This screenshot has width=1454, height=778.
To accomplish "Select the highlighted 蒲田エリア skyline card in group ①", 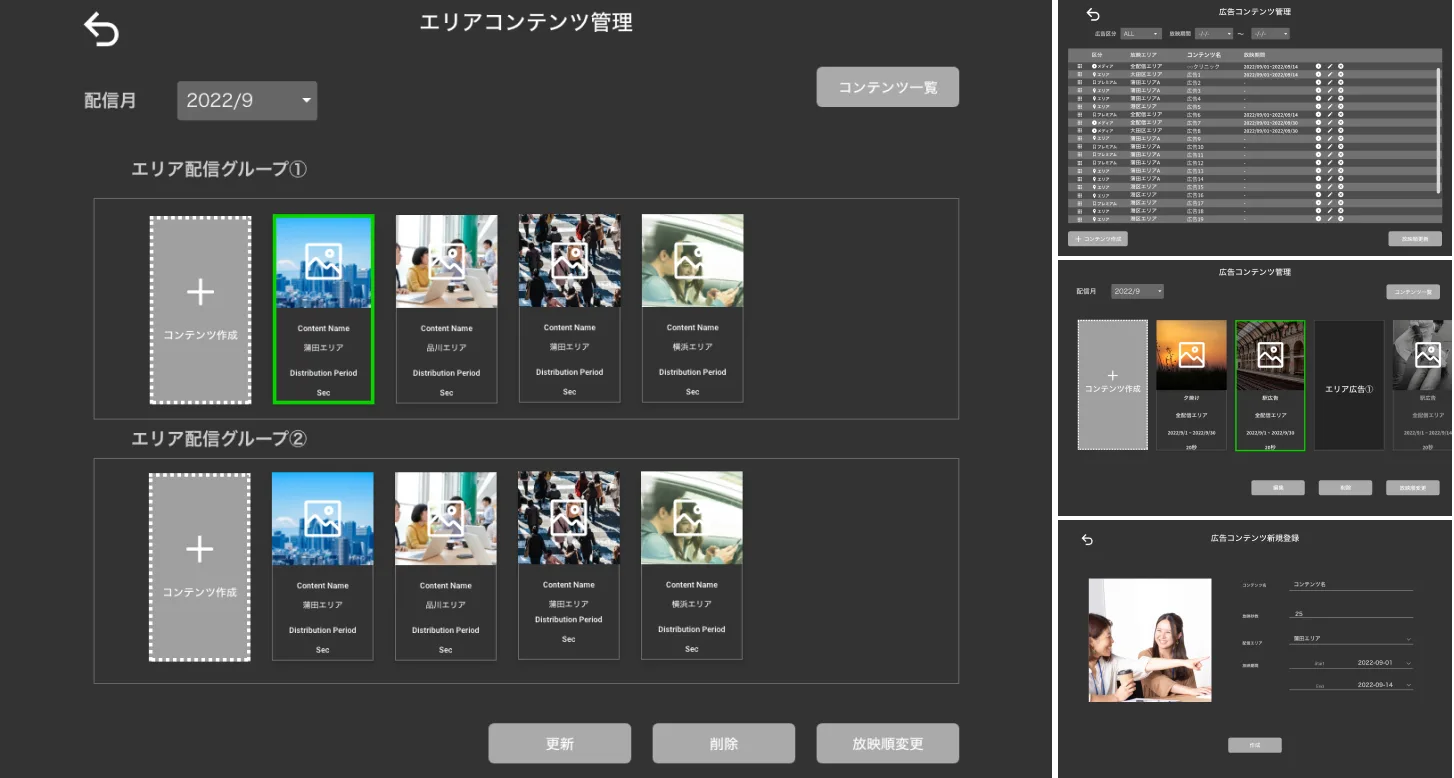I will pyautogui.click(x=323, y=309).
